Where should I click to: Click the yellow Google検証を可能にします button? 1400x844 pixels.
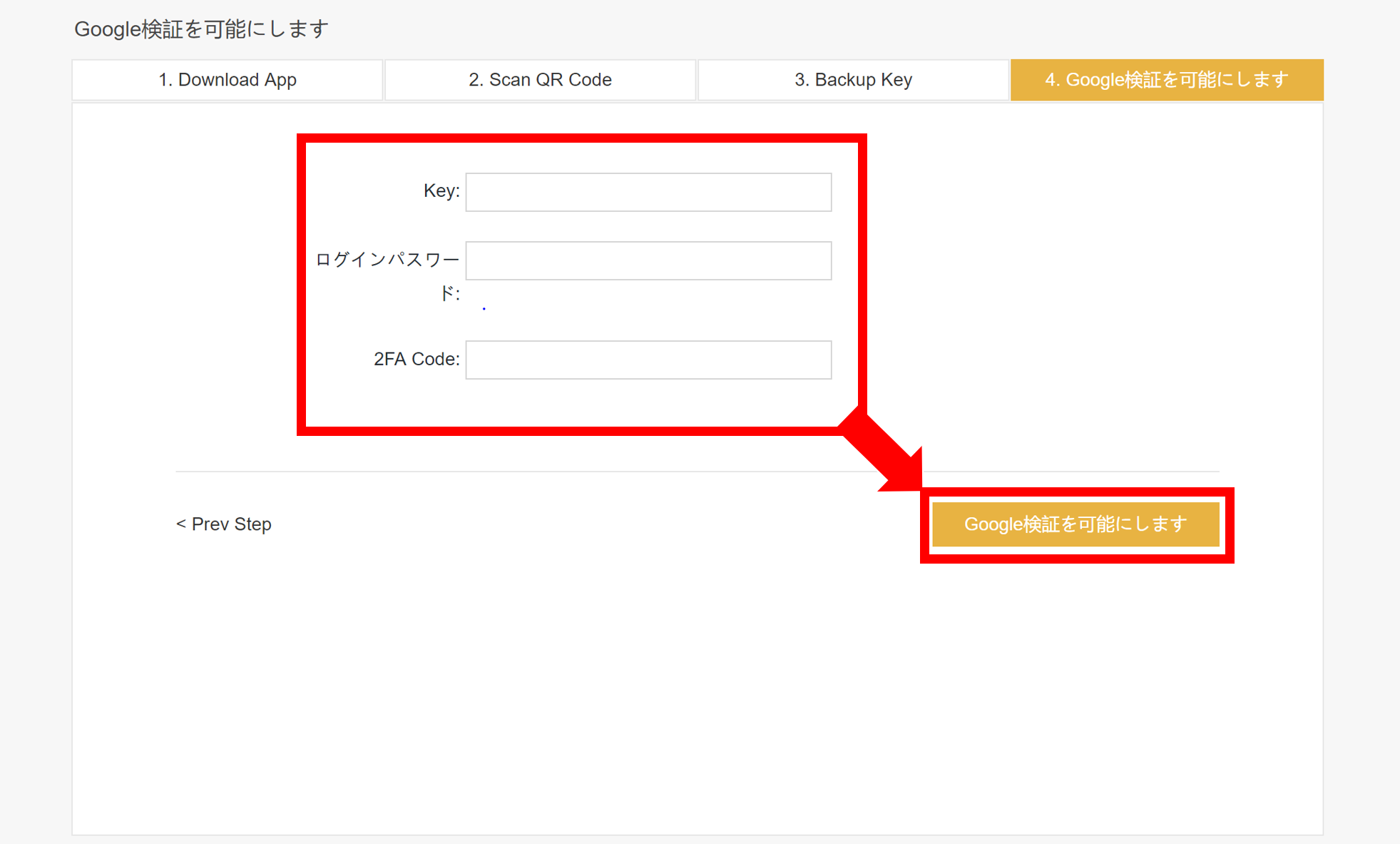click(x=1075, y=524)
